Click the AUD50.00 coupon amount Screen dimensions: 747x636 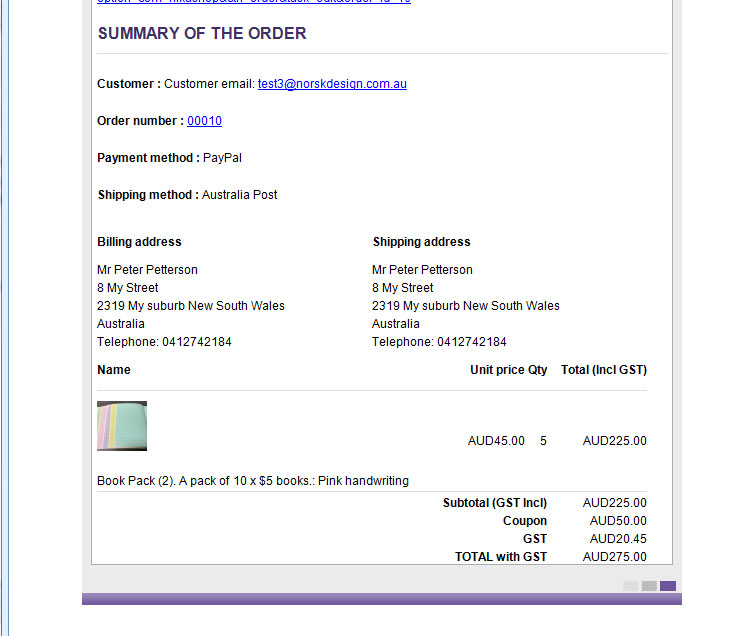(618, 521)
